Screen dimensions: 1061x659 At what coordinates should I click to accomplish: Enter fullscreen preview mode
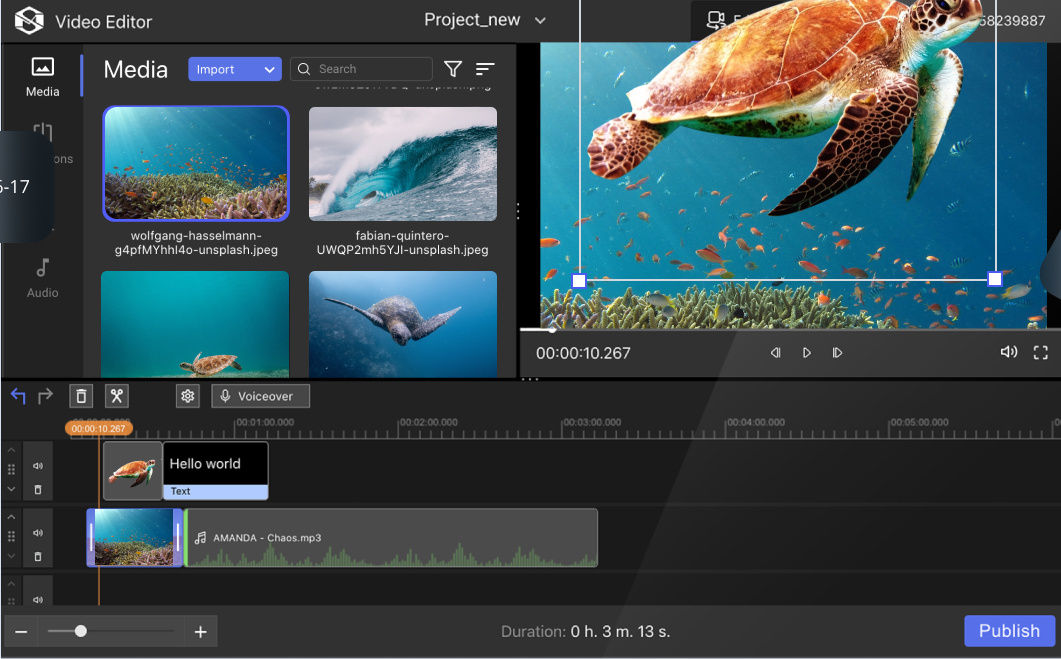click(x=1040, y=353)
